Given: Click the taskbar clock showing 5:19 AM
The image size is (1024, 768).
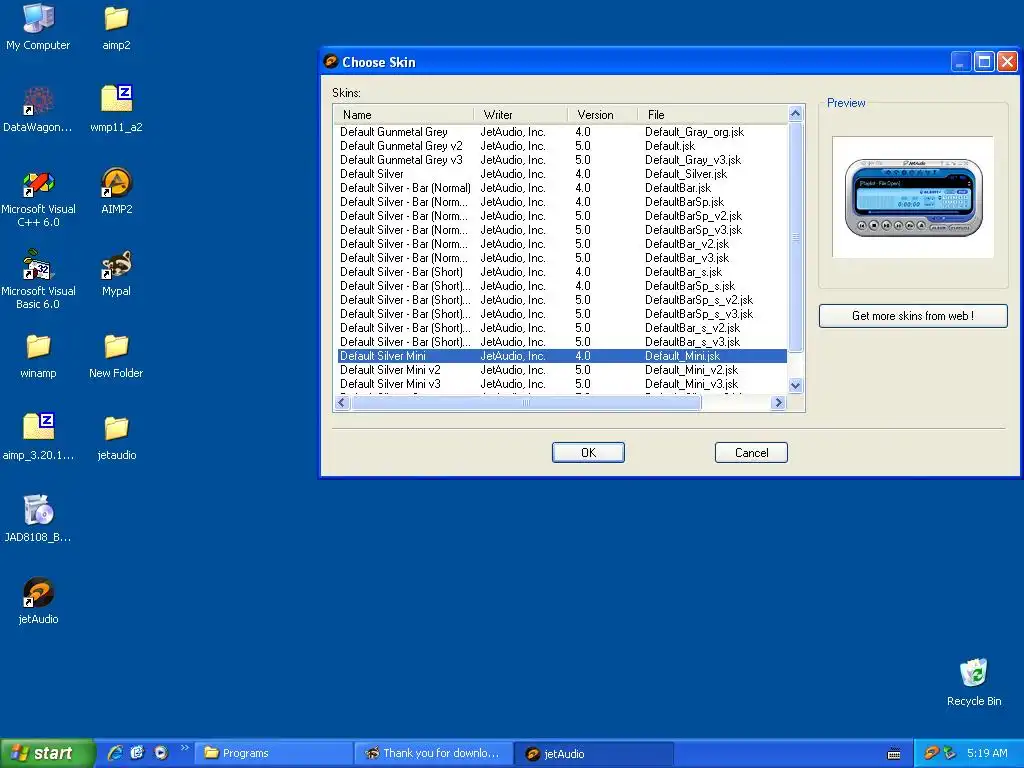Looking at the screenshot, I should [x=987, y=753].
